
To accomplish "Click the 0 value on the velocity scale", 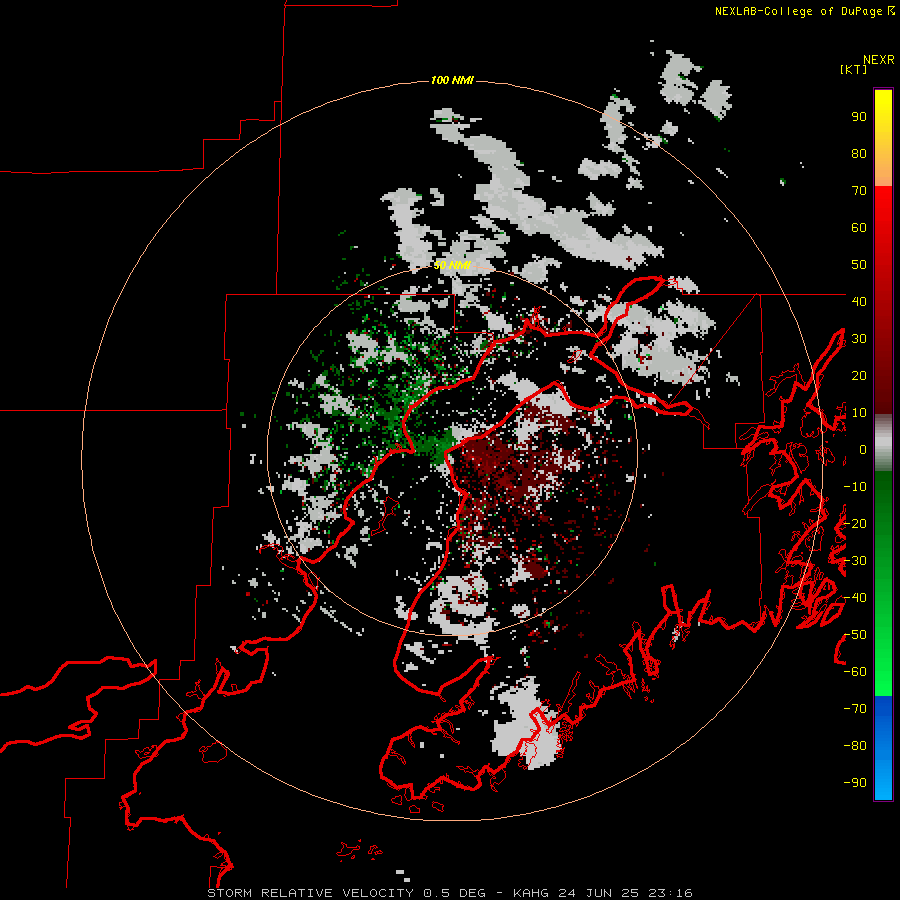I will coord(863,449).
